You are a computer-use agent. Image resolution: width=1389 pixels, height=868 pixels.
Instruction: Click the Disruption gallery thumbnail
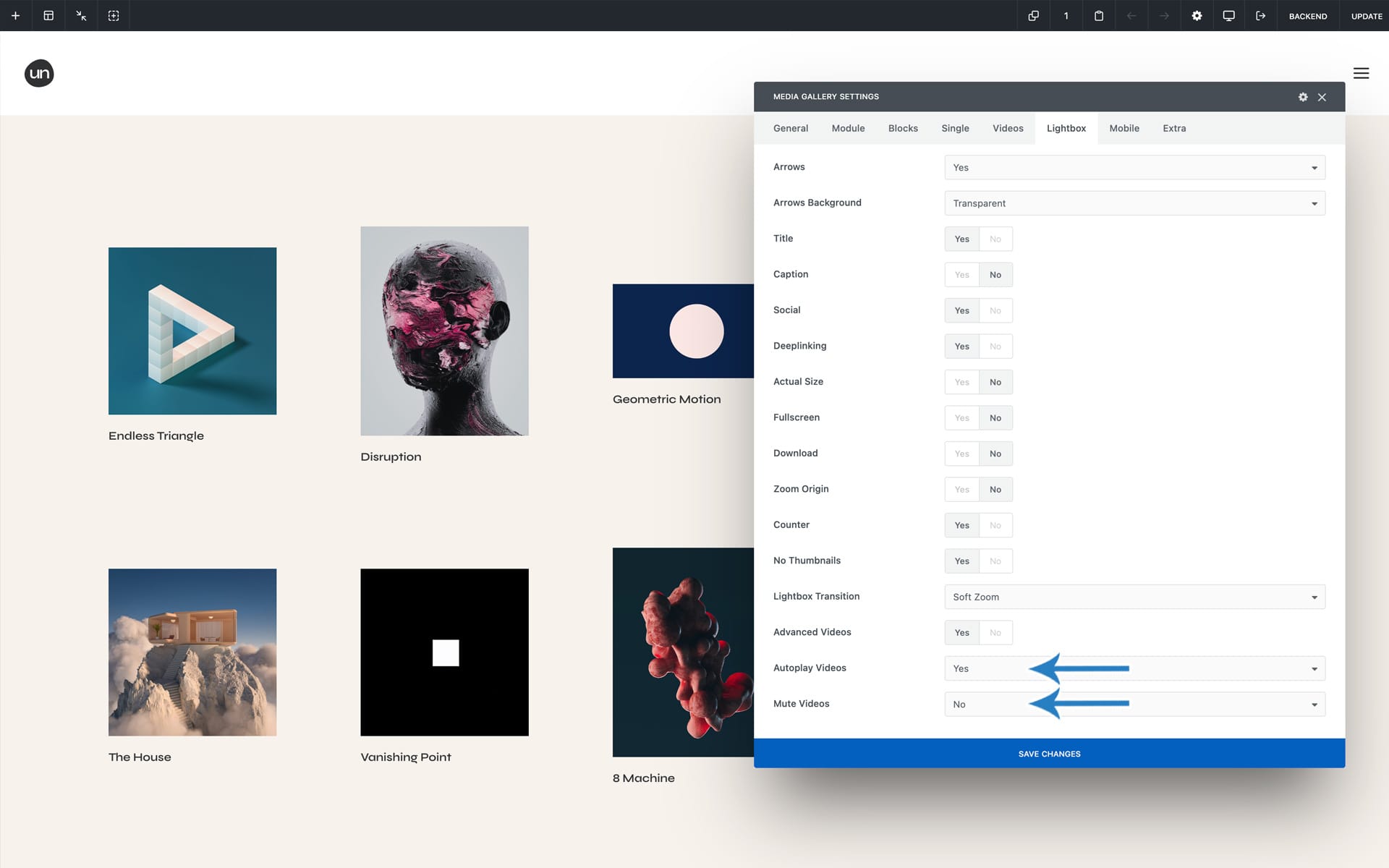tap(444, 331)
